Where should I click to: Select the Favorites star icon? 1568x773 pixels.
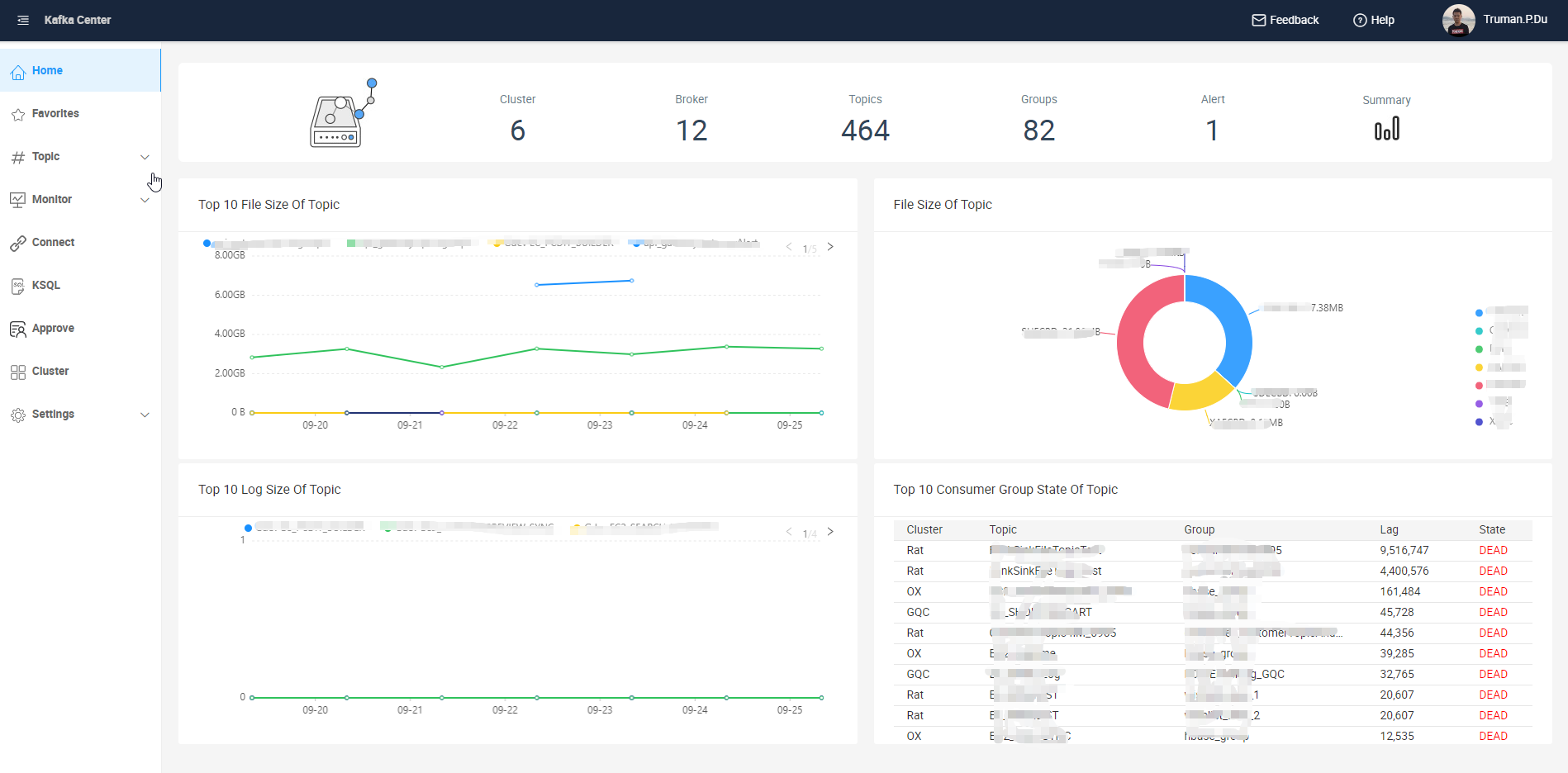[18, 113]
